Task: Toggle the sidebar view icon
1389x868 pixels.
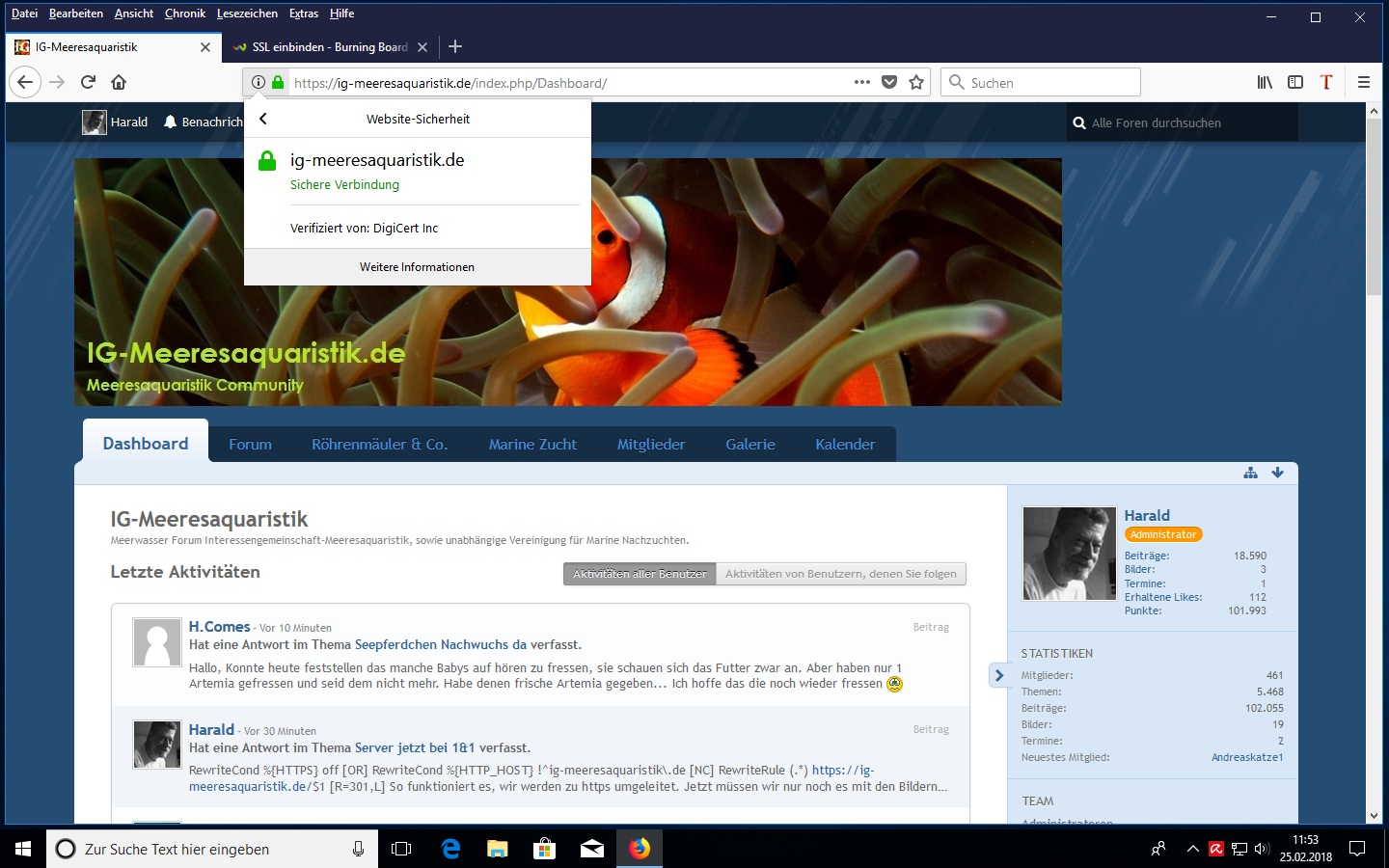Action: [x=1295, y=82]
